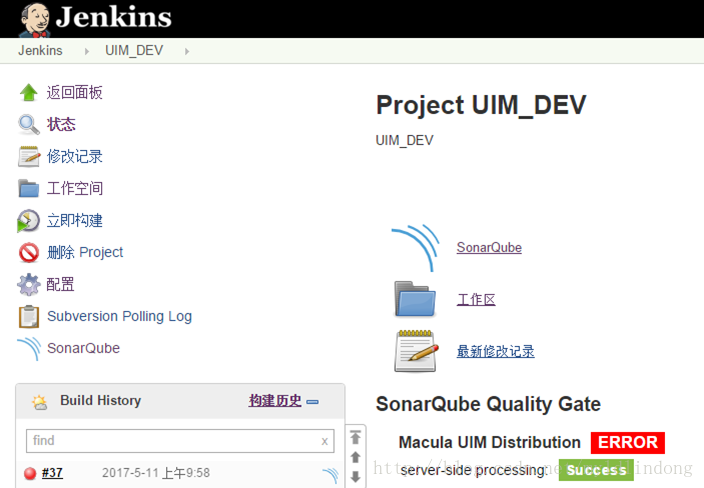The height and width of the screenshot is (488, 704).
Task: Open SonarQube link in main panel
Action: point(489,247)
